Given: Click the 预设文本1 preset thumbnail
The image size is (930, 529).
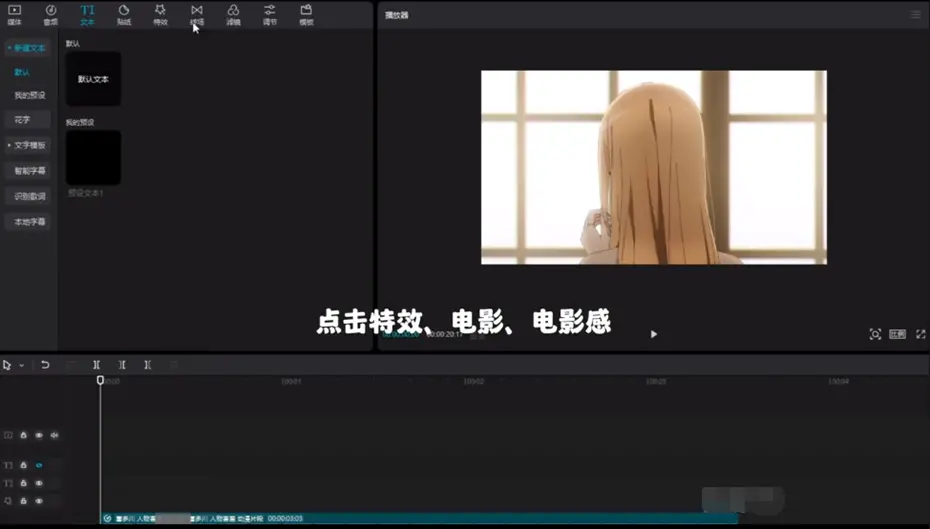Looking at the screenshot, I should (x=93, y=158).
